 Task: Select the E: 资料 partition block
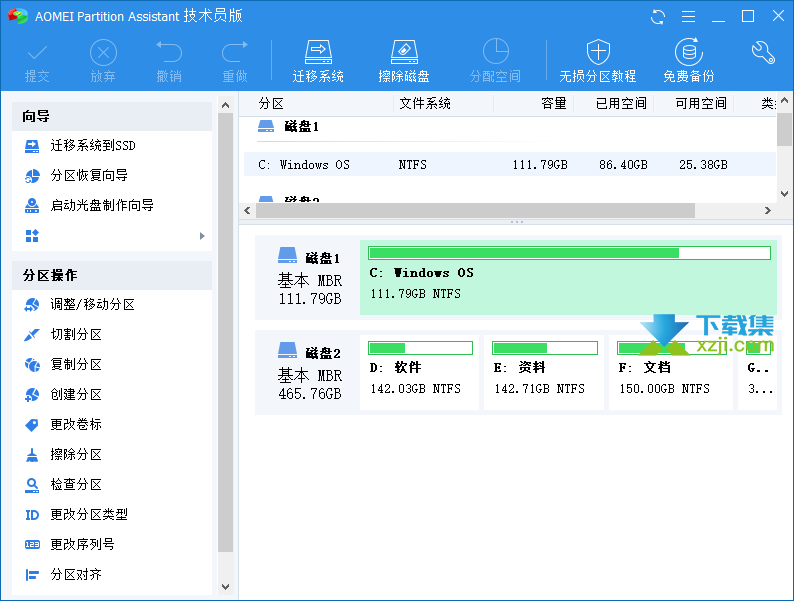point(544,372)
